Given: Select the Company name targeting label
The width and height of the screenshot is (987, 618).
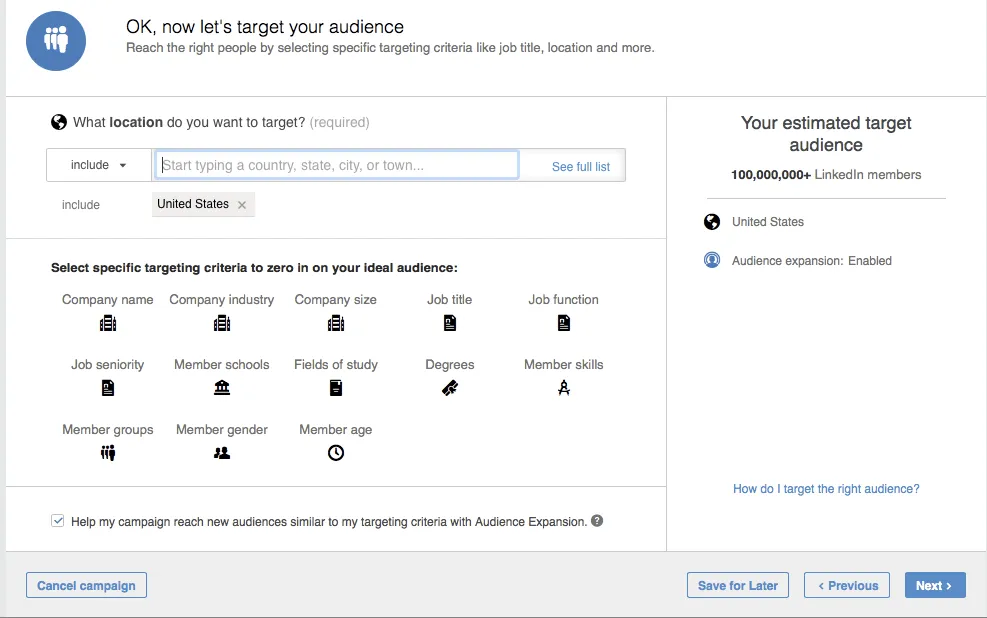Looking at the screenshot, I should click(x=108, y=300).
